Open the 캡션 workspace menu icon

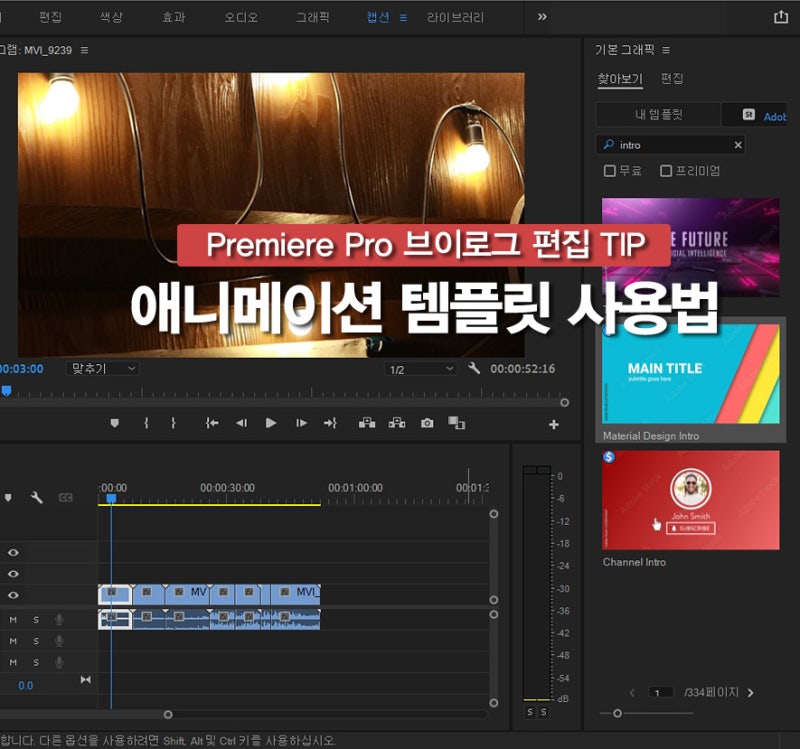tap(404, 18)
